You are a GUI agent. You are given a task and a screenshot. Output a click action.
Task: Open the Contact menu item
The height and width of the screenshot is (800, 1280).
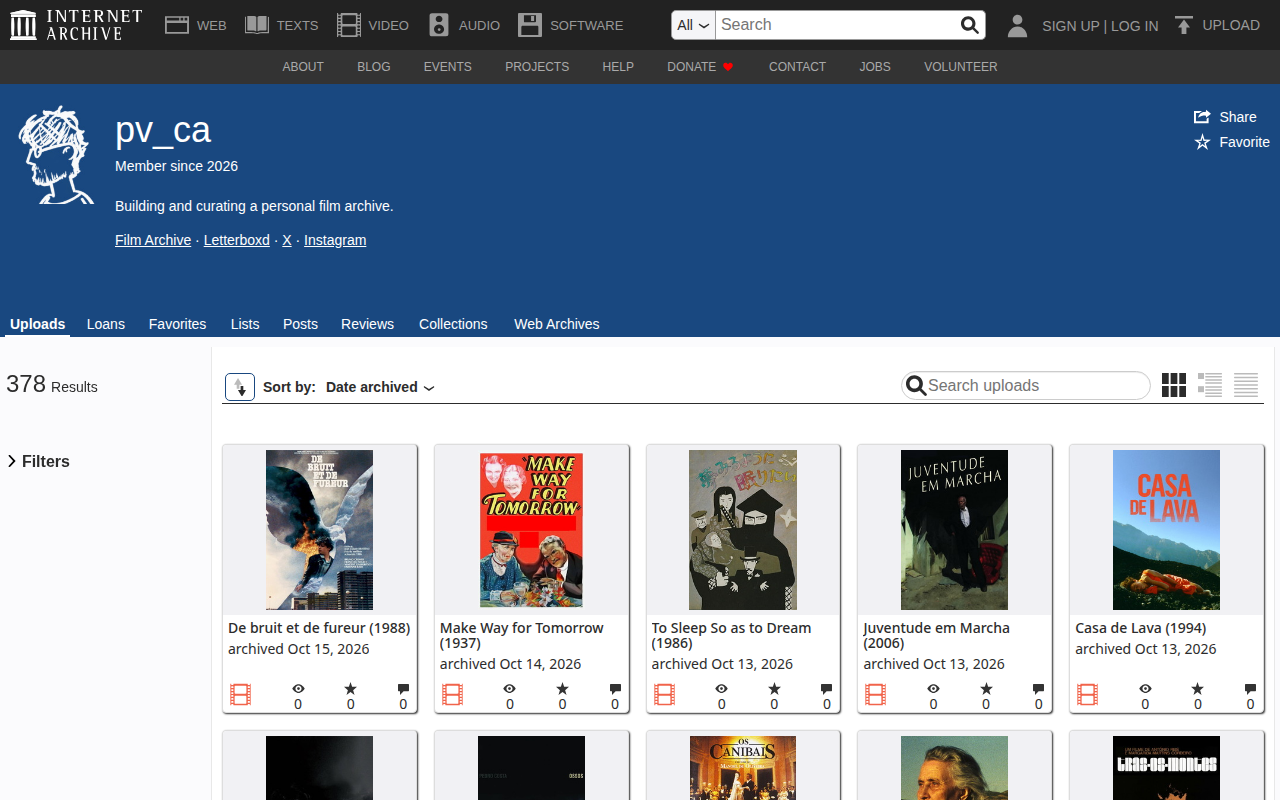797,67
